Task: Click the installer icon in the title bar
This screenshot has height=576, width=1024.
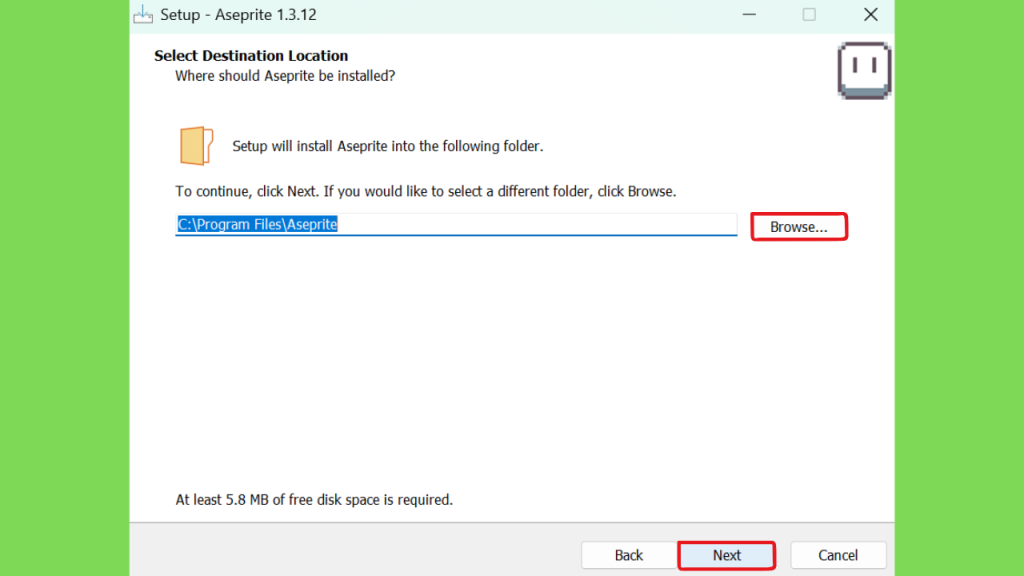Action: point(144,15)
